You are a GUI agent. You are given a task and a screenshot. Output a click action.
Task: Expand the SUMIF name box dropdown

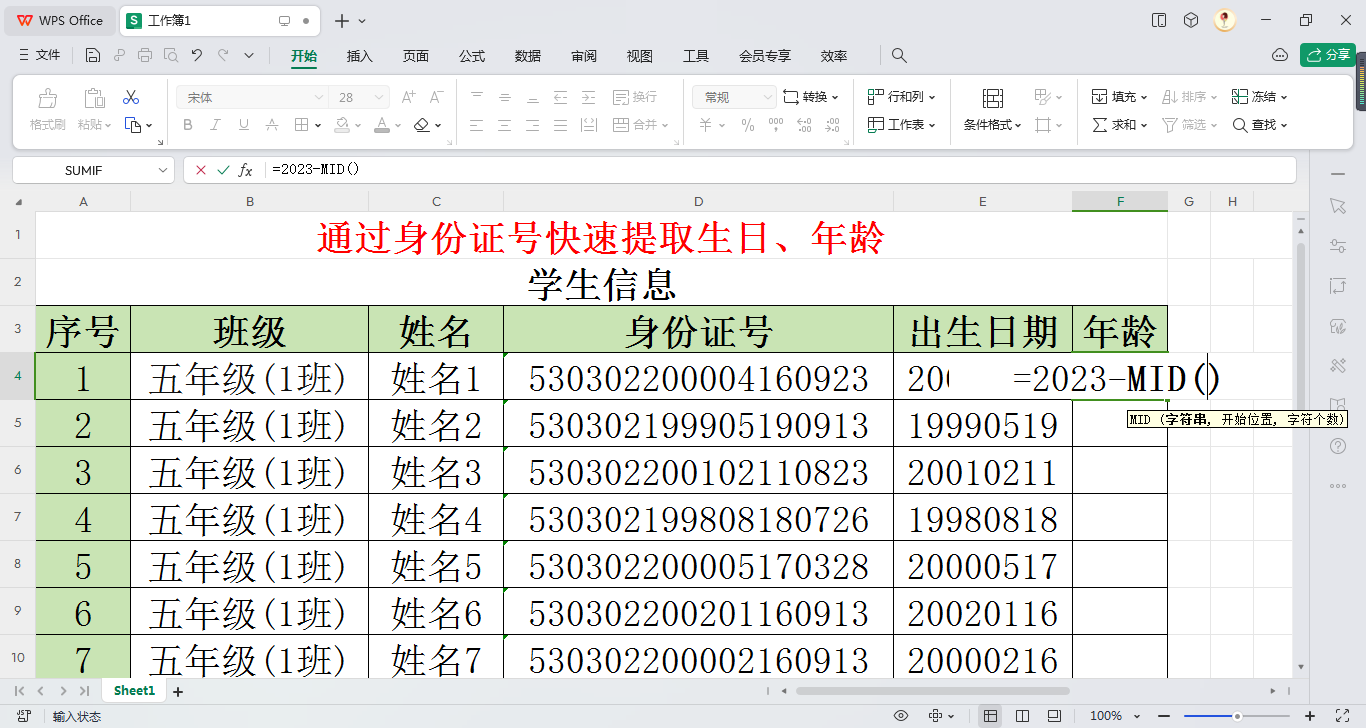coord(164,171)
